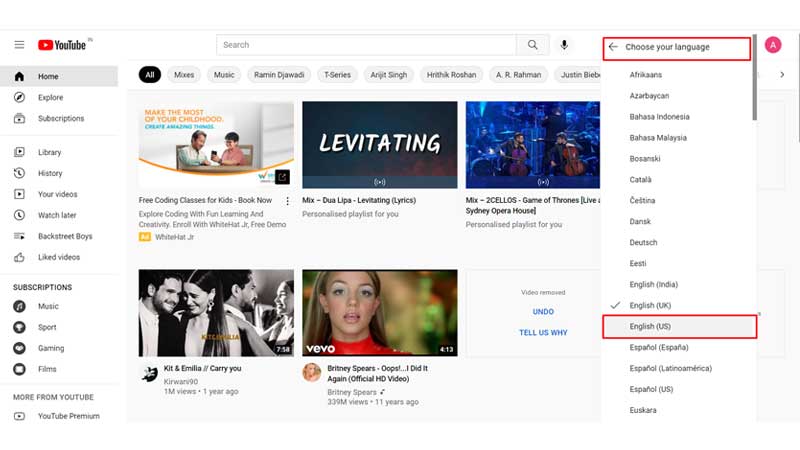Click language menu scrollbar
The height and width of the screenshot is (450, 800).
click(755, 78)
